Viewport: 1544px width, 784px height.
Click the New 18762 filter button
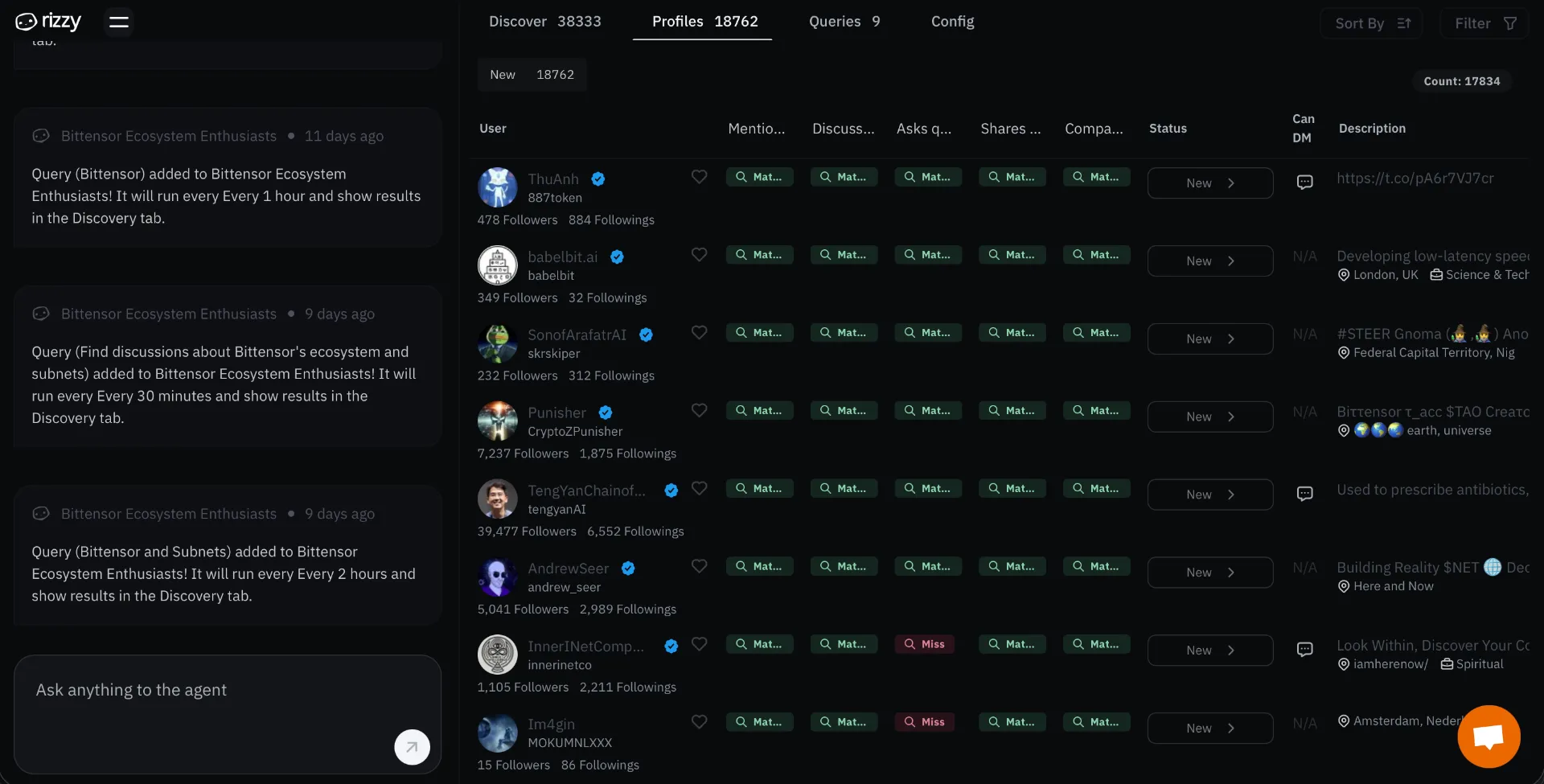tap(532, 75)
